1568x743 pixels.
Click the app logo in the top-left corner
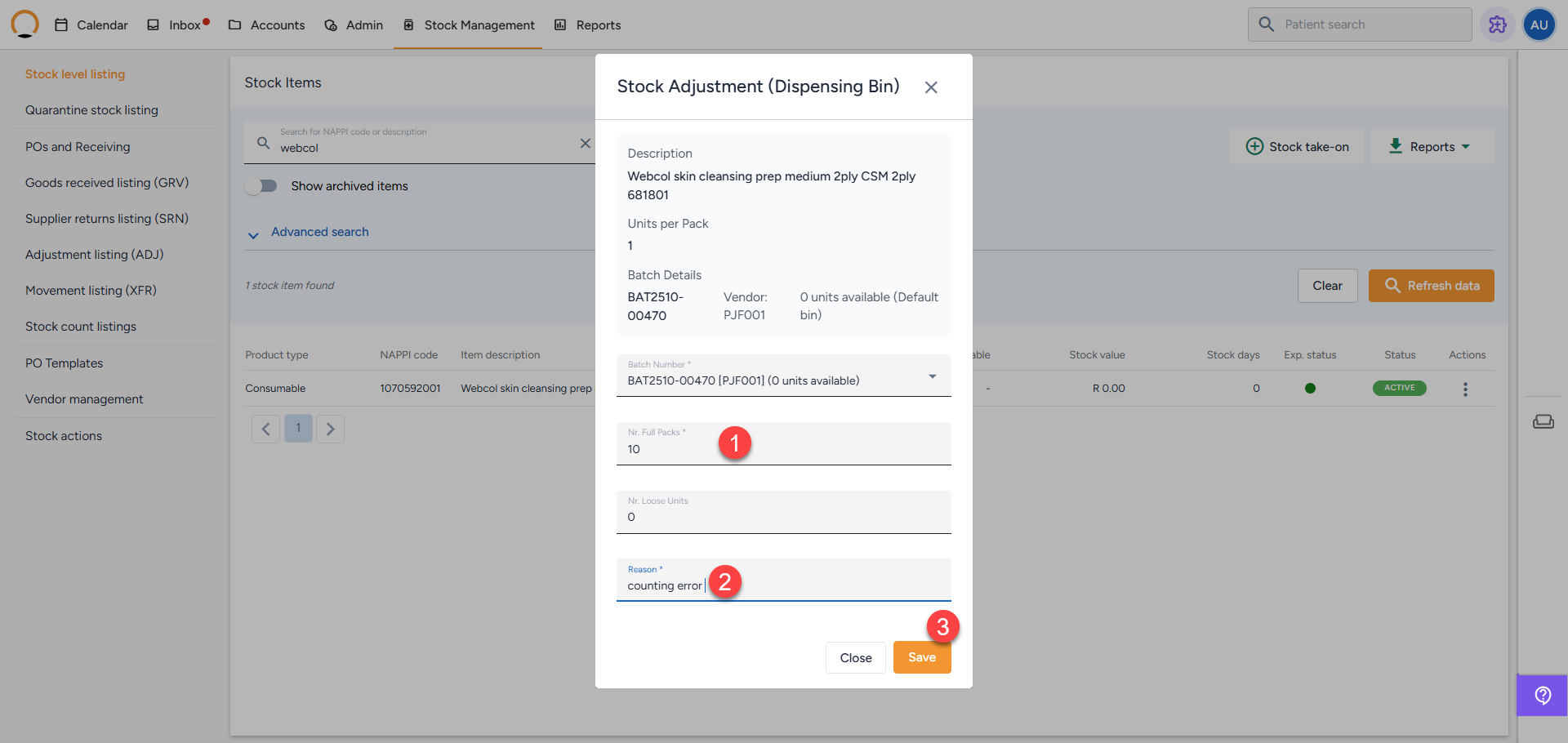point(24,24)
